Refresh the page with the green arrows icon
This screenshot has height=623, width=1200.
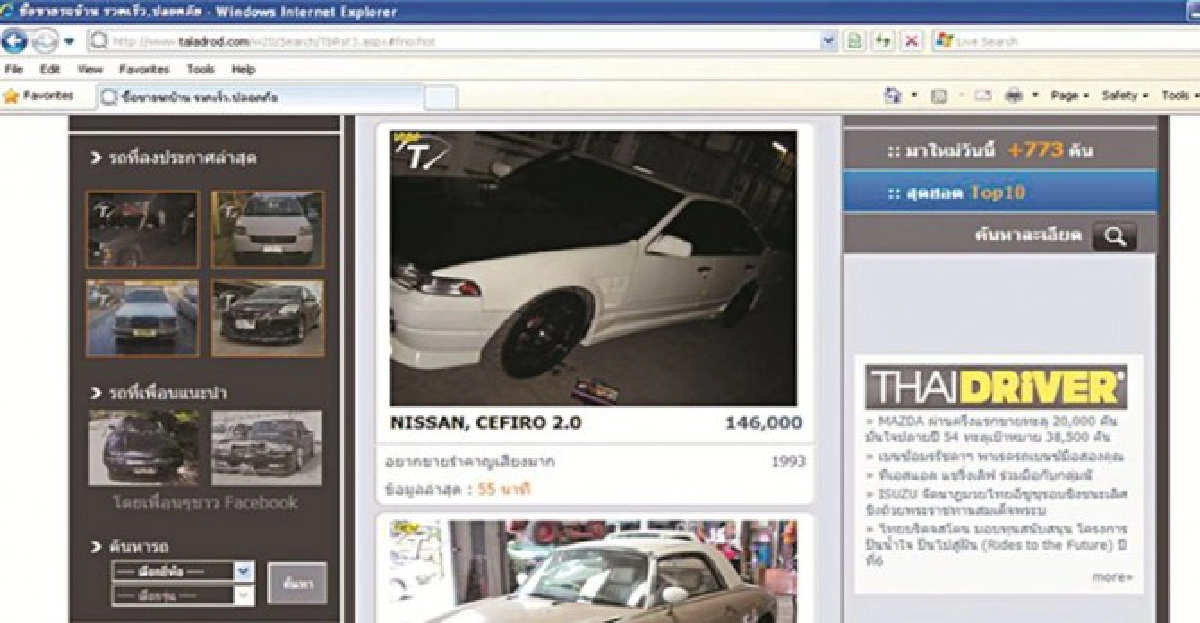884,41
